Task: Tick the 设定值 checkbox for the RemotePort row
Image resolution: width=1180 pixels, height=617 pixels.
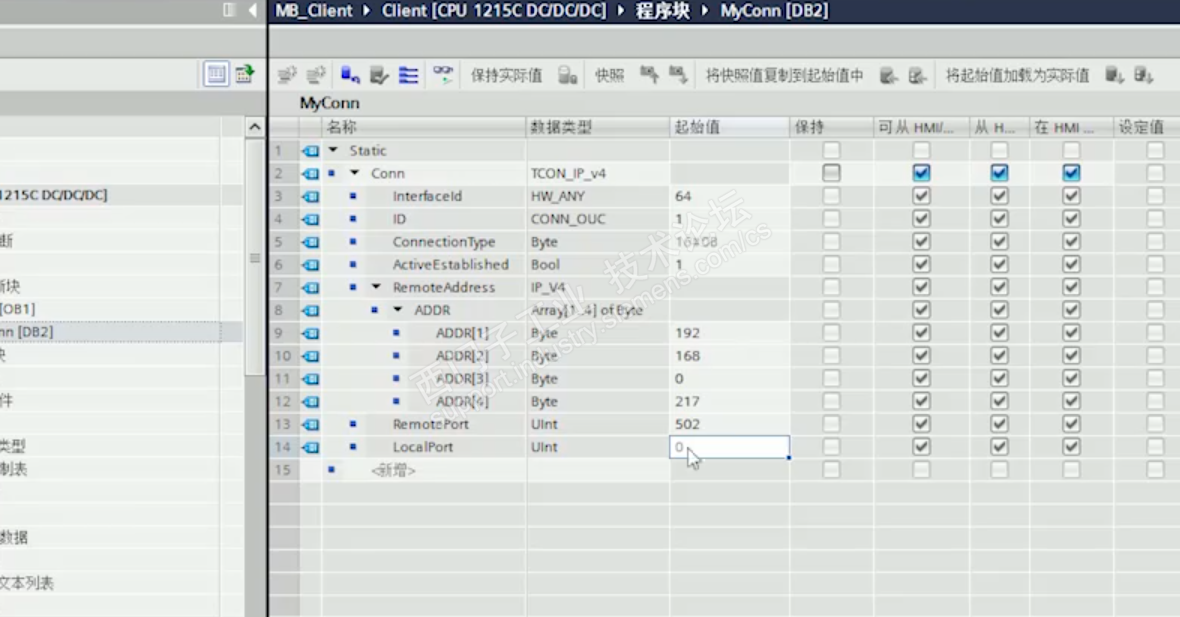Action: click(1155, 424)
